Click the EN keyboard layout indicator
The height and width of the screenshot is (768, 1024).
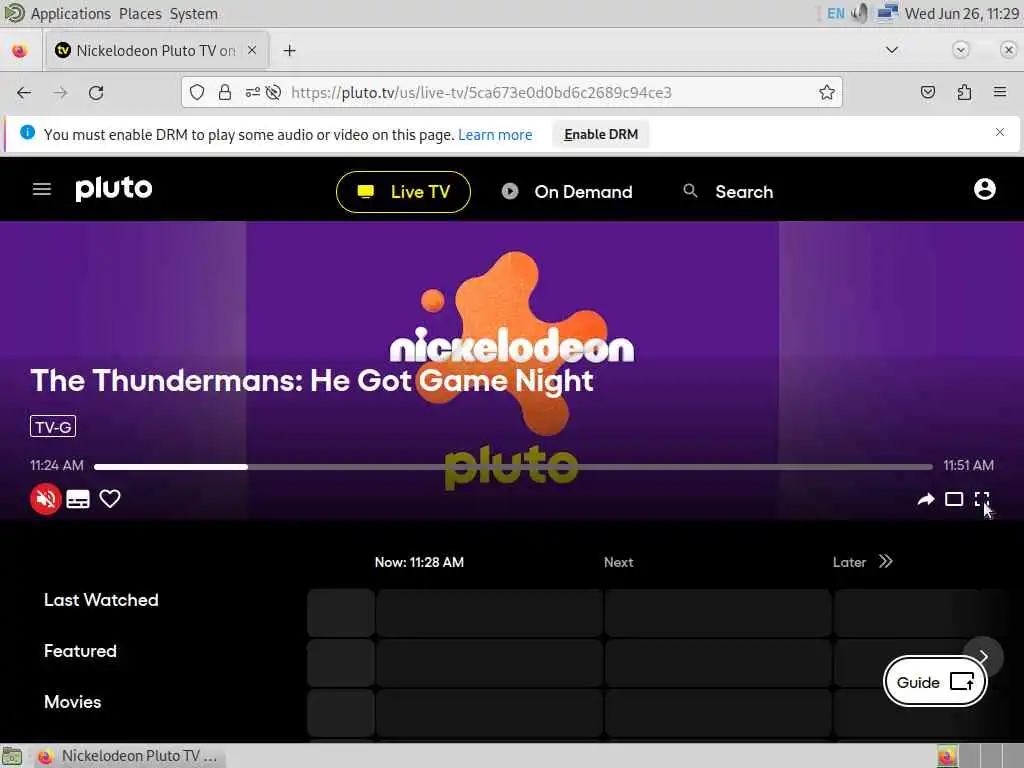coord(835,13)
